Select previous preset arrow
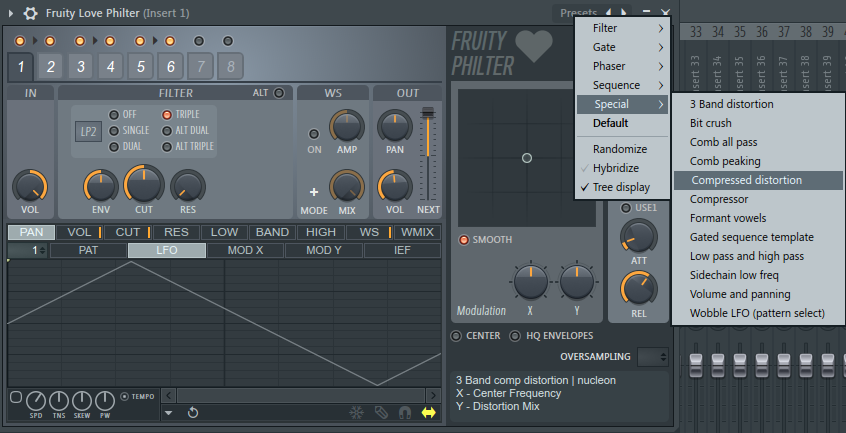The width and height of the screenshot is (846, 433). tap(609, 12)
